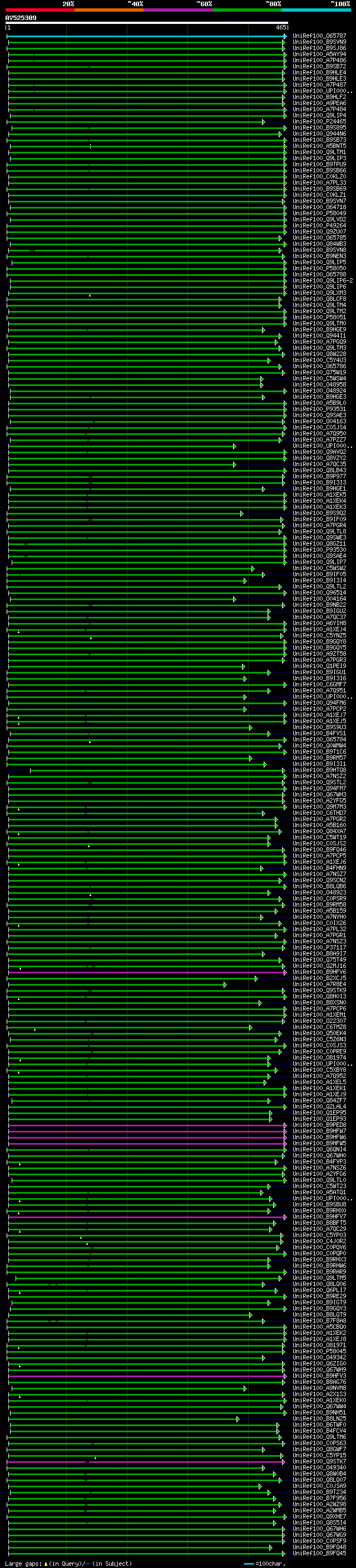Open UniRef100_O64718 hit
The width and height of the screenshot is (356, 1568).
(x=319, y=207)
